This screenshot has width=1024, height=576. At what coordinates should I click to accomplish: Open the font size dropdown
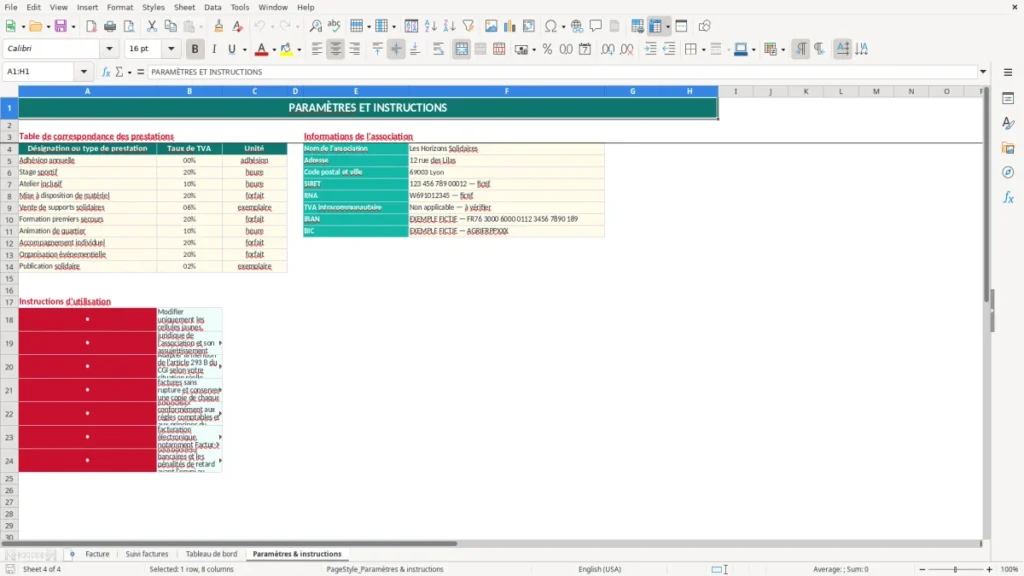point(171,48)
